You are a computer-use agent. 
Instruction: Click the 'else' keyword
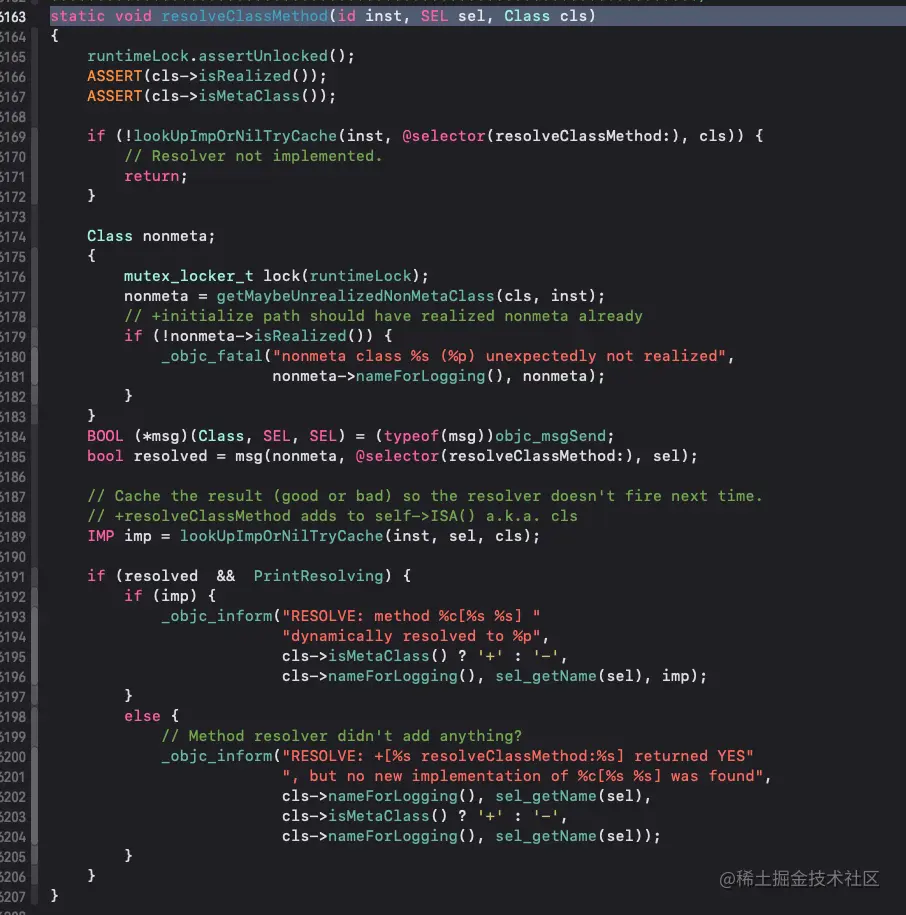[x=142, y=716]
